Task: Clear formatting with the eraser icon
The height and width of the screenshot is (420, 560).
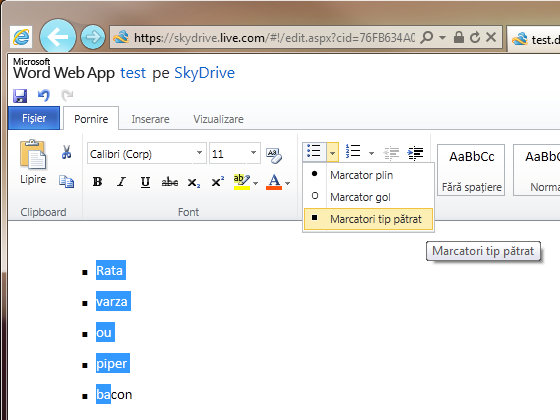Action: pos(274,155)
